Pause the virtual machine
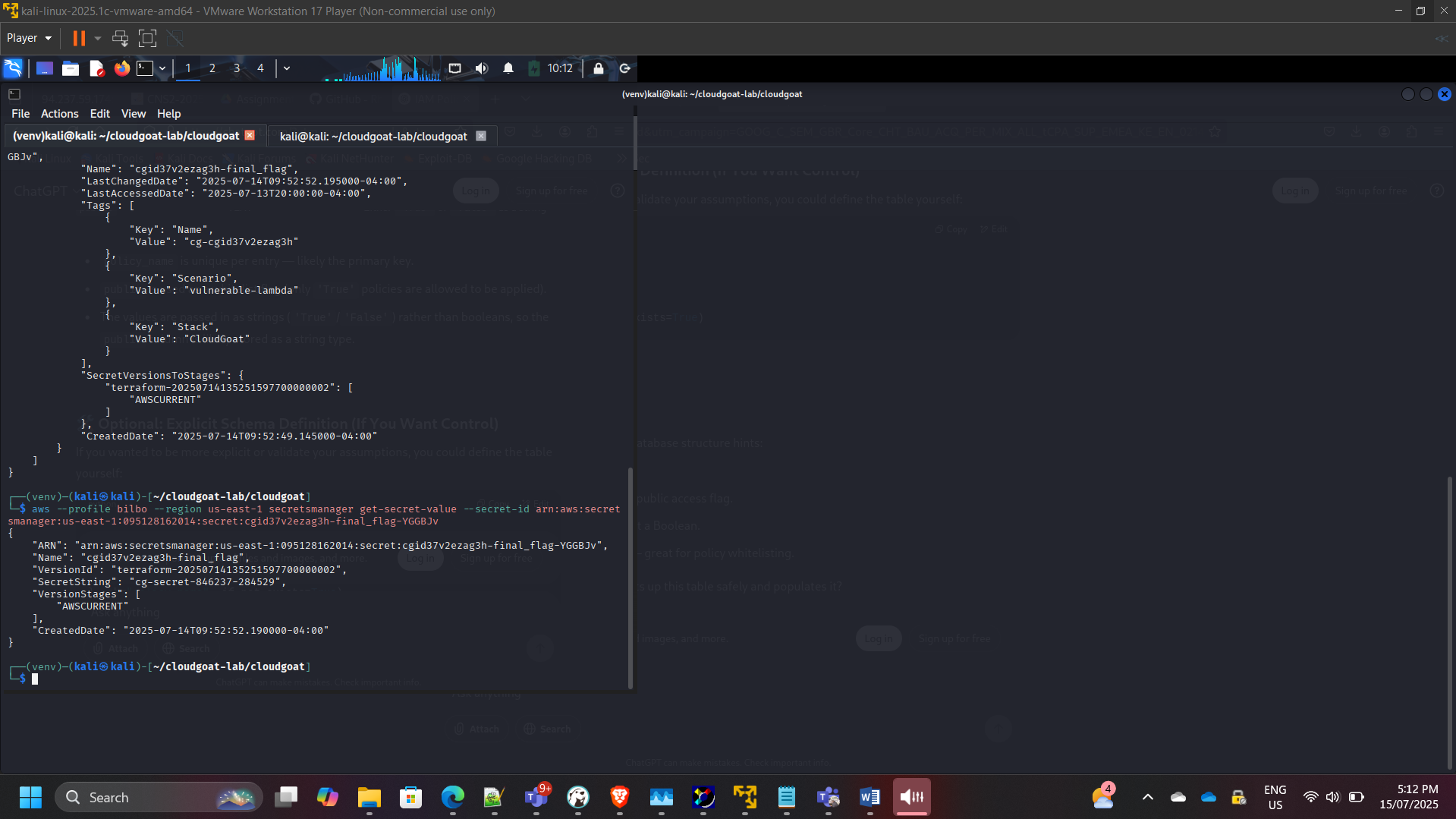This screenshot has width=1456, height=819. 79,38
